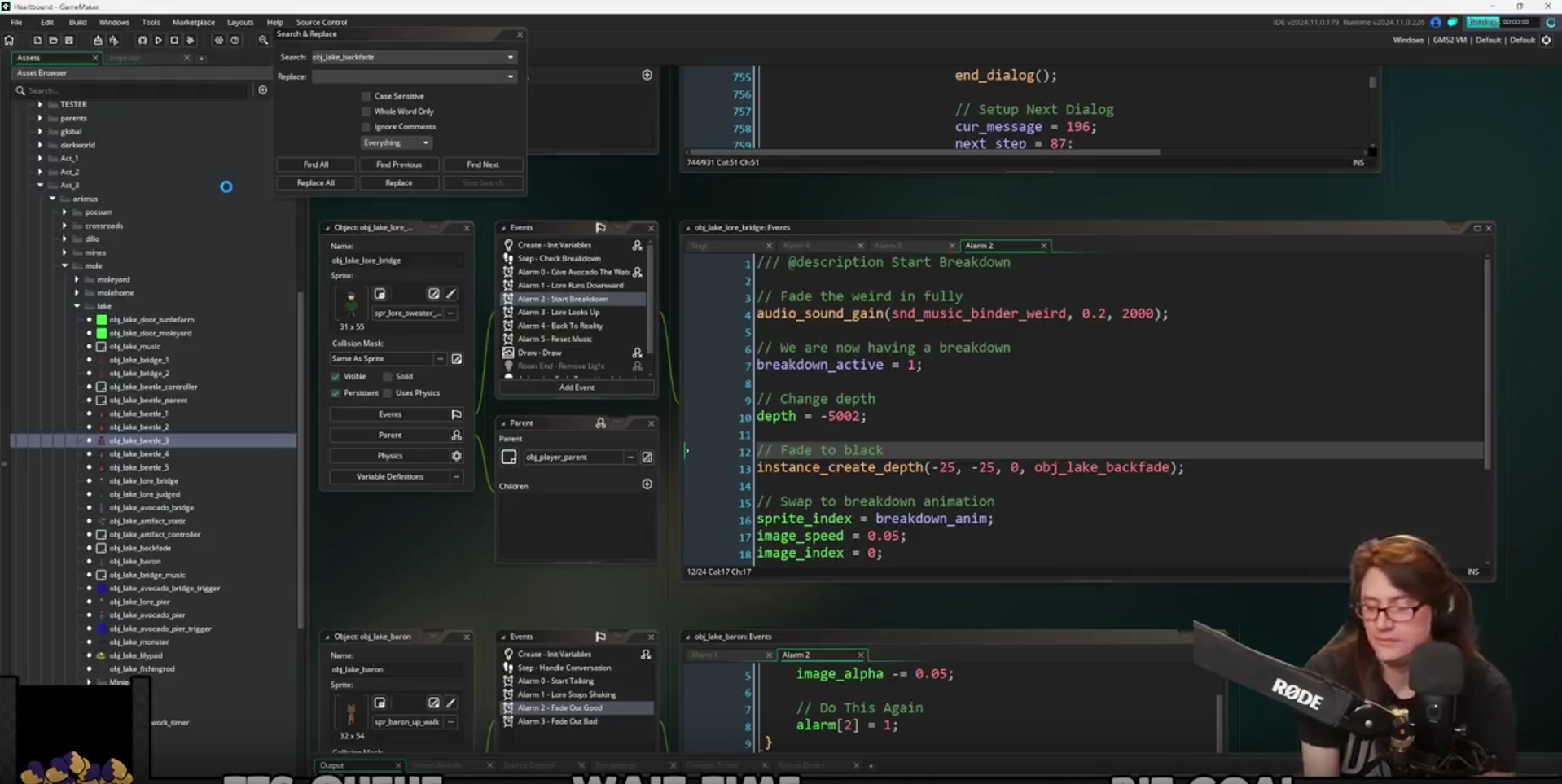Edit collision mask icon next to Same As Sprite
Screen dimensions: 1562x784
pos(457,359)
